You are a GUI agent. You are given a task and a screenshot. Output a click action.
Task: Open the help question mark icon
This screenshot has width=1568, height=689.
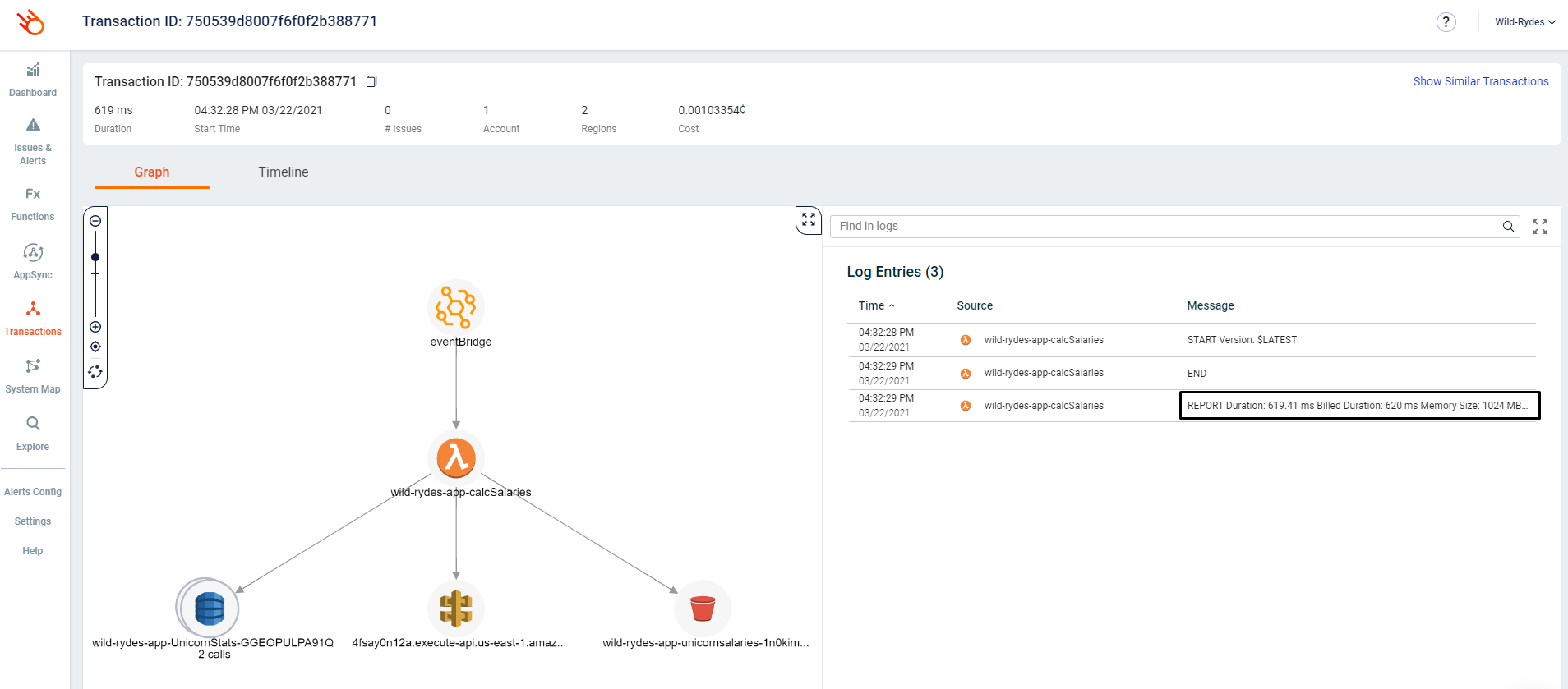pyautogui.click(x=1446, y=22)
